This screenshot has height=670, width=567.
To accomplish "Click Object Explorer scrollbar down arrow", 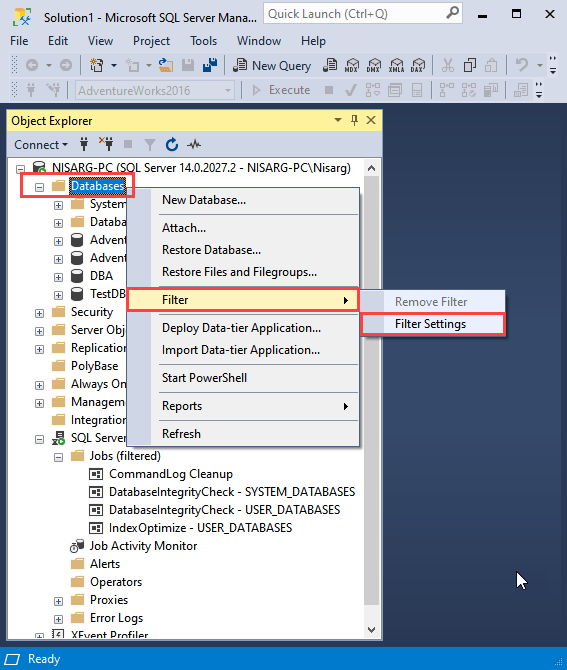I will [371, 630].
